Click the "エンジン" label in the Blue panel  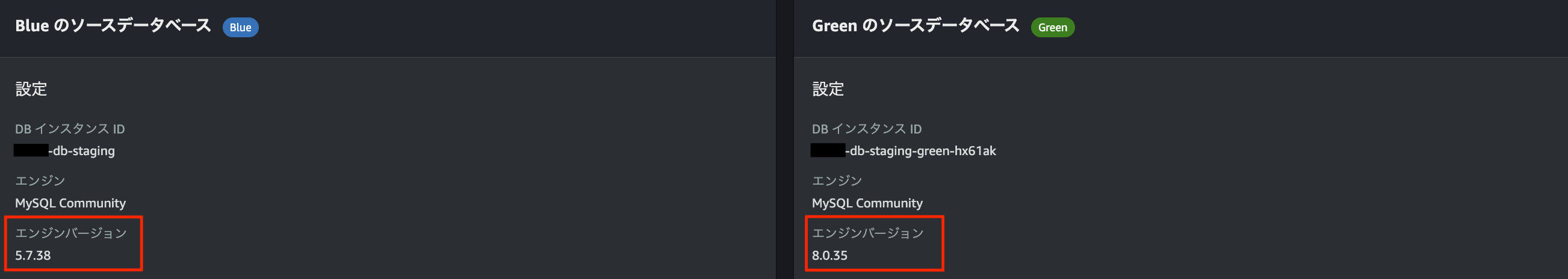pos(40,180)
